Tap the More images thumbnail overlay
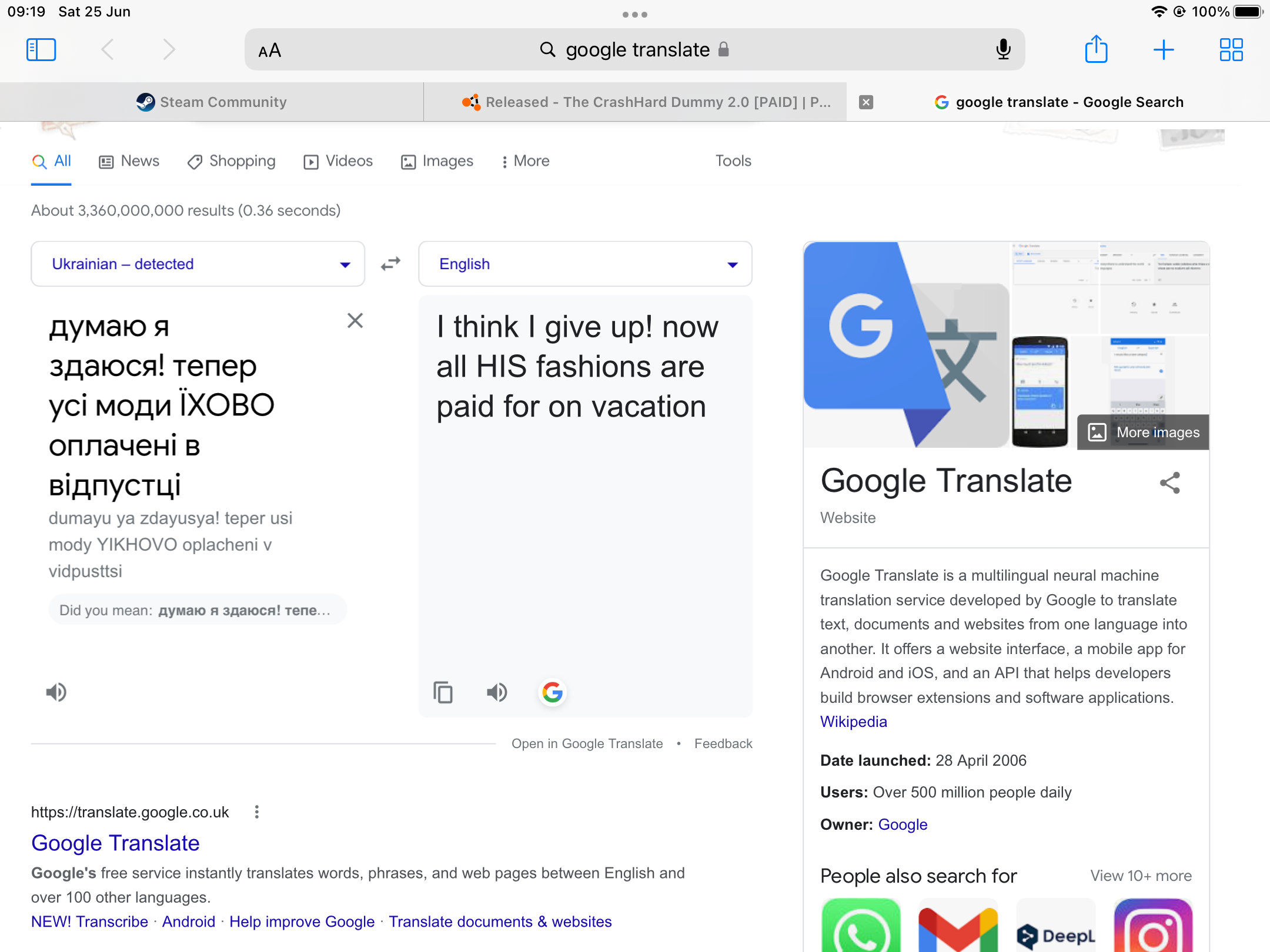The height and width of the screenshot is (952, 1270). (1143, 433)
